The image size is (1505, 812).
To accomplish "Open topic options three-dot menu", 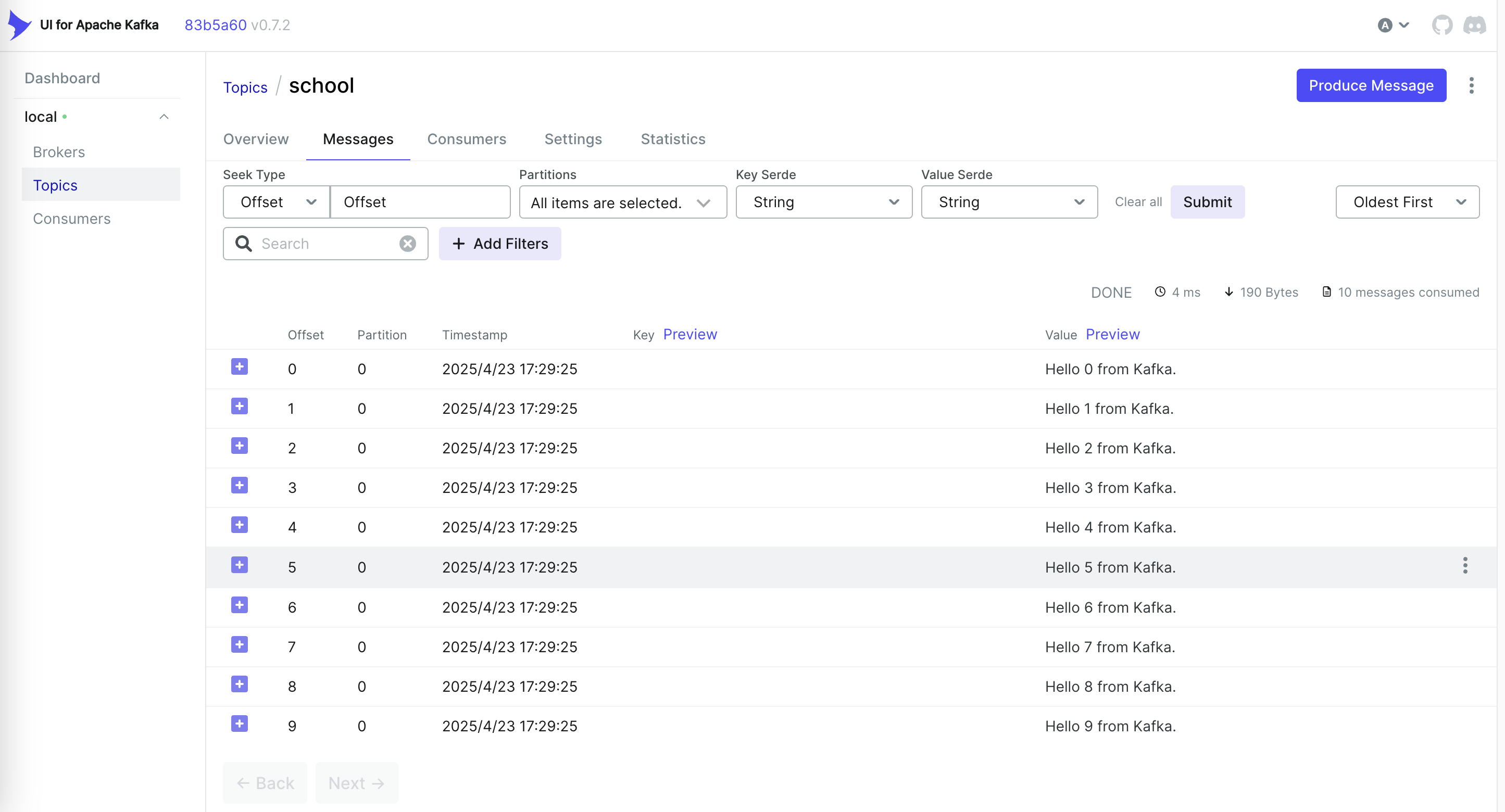I will 1471,85.
